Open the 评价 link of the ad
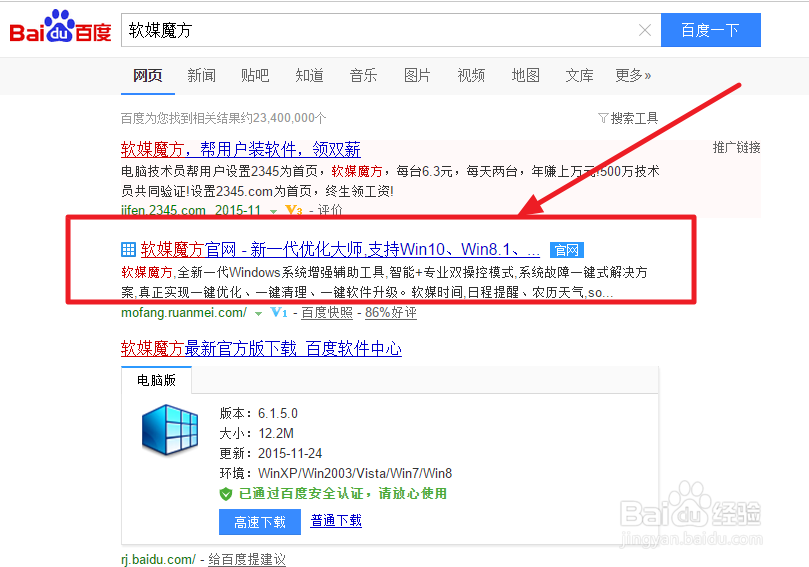809x567 pixels. pyautogui.click(x=330, y=210)
